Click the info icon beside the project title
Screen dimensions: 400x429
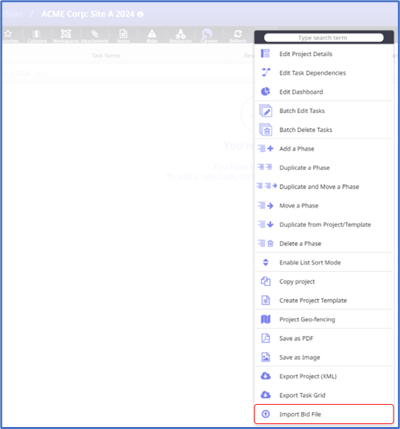(x=140, y=14)
